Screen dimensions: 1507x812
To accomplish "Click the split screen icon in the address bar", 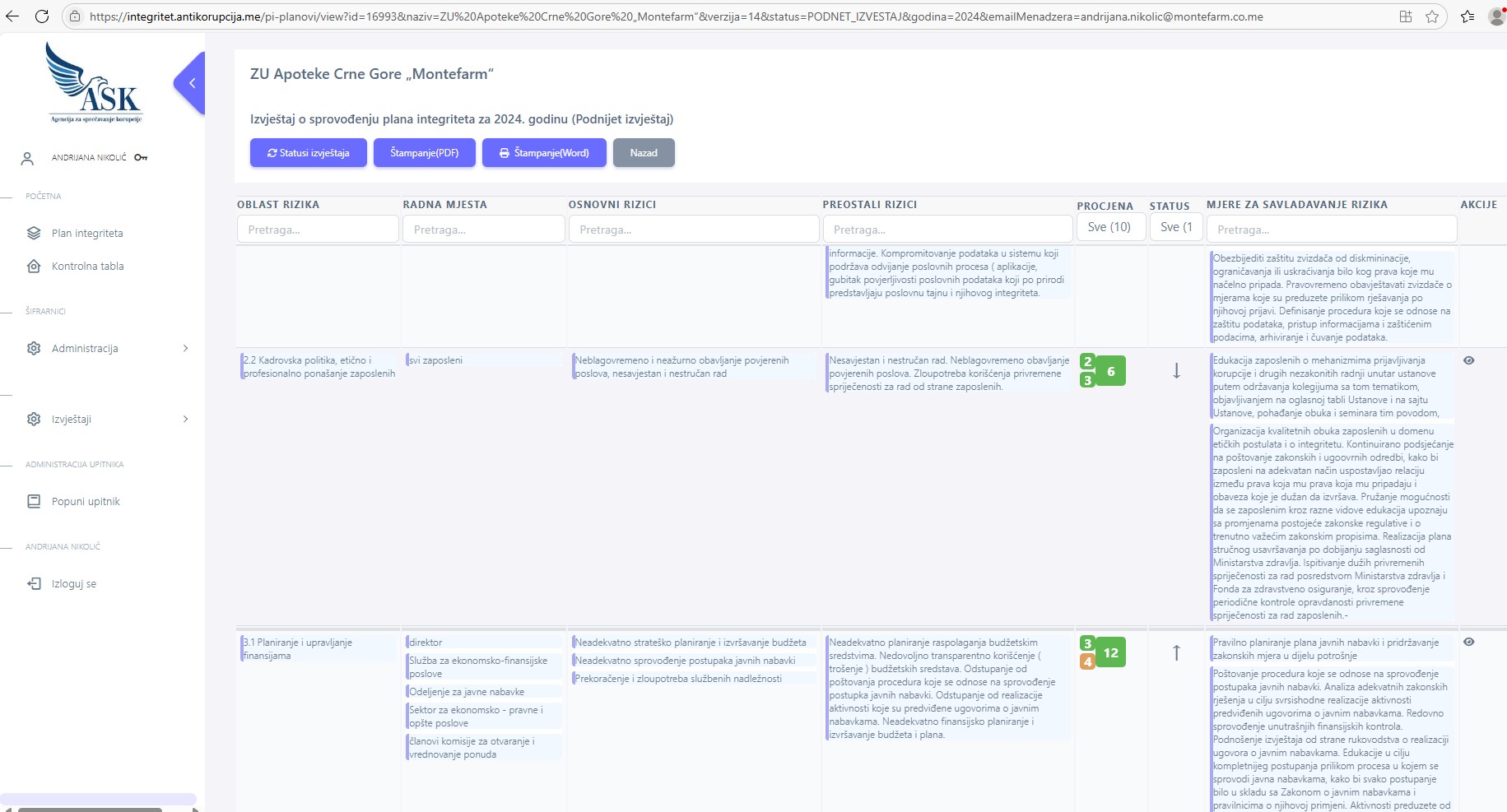I will coord(1406,16).
